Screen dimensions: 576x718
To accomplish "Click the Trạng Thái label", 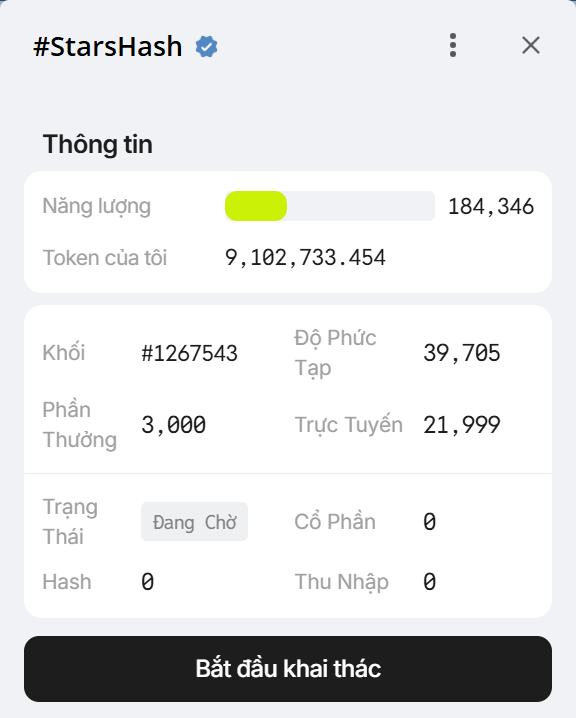I will [70, 522].
